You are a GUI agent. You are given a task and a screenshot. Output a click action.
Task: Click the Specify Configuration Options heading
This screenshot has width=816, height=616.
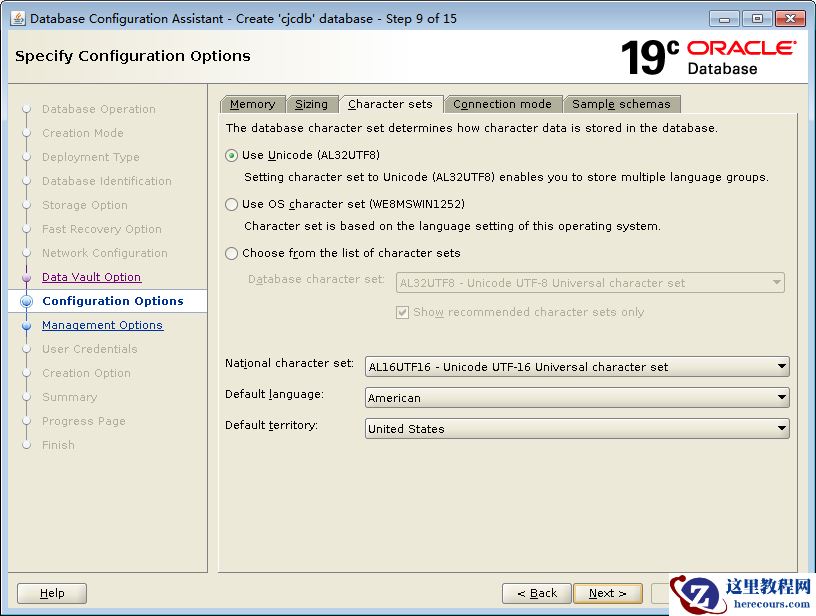pyautogui.click(x=133, y=56)
